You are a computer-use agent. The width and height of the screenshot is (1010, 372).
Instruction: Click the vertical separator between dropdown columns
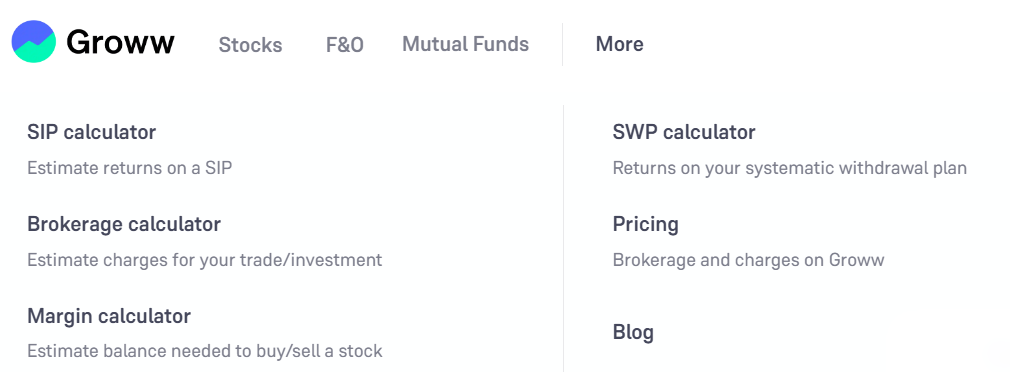564,238
